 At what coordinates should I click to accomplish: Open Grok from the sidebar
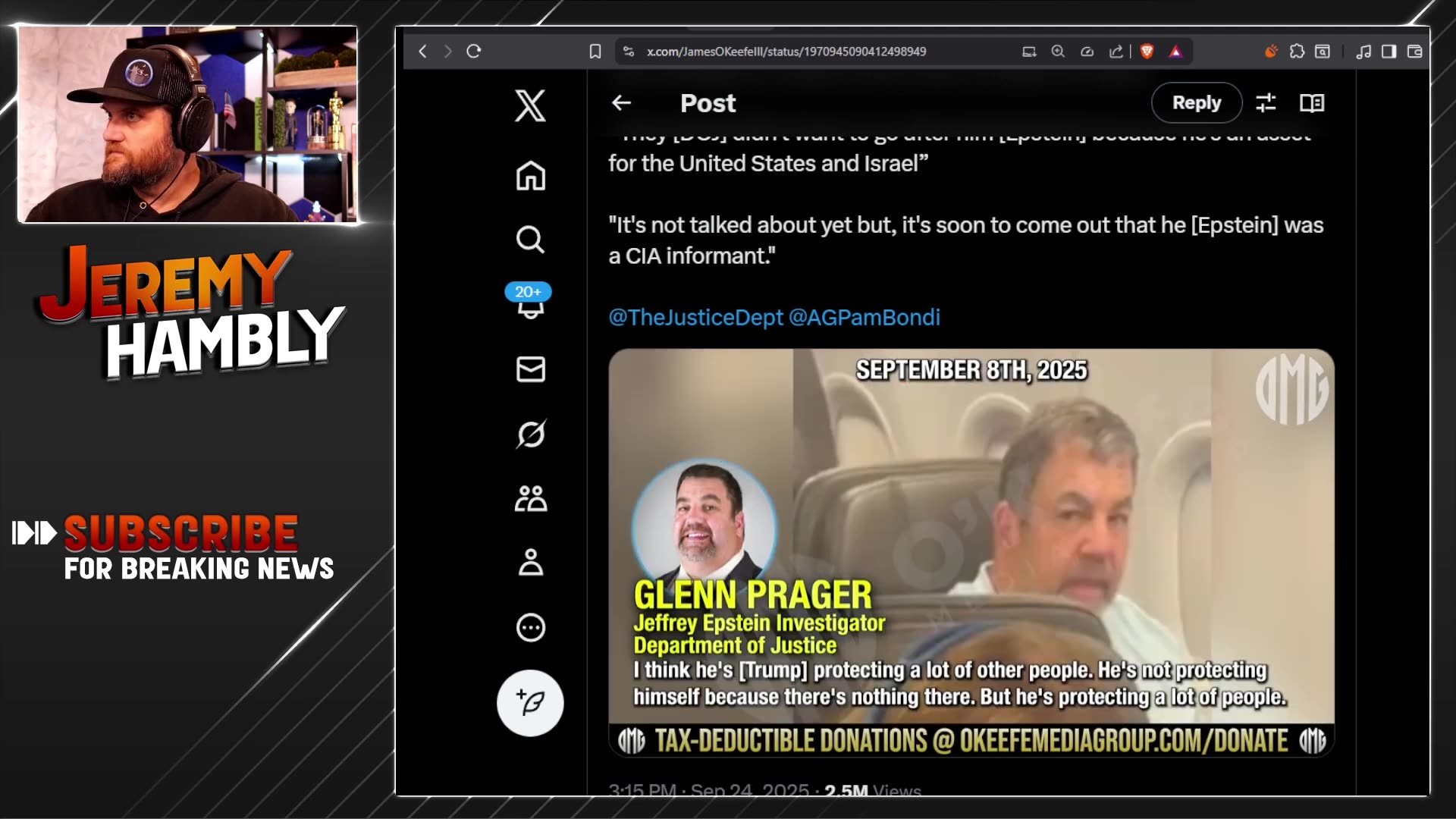[530, 434]
